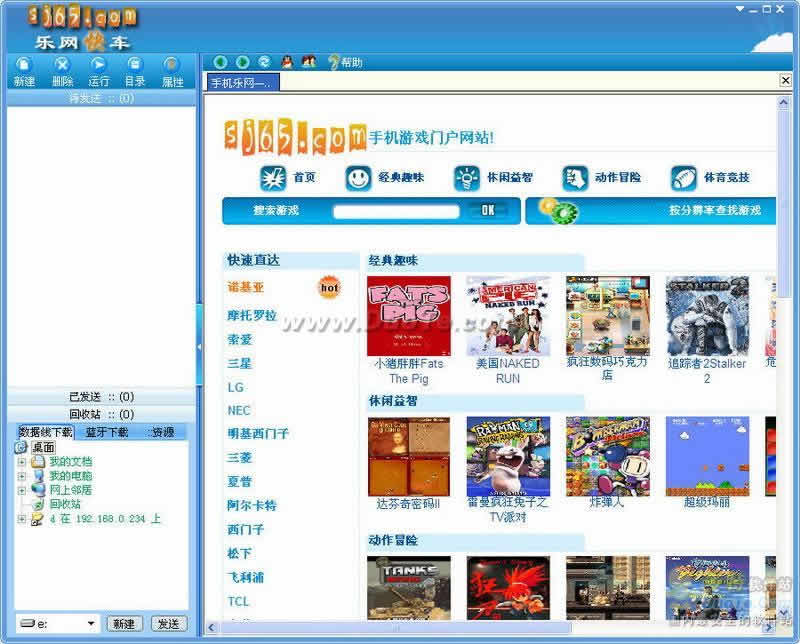The image size is (800, 644).
Task: Open the 动作冒险 category icon
Action: point(575,178)
